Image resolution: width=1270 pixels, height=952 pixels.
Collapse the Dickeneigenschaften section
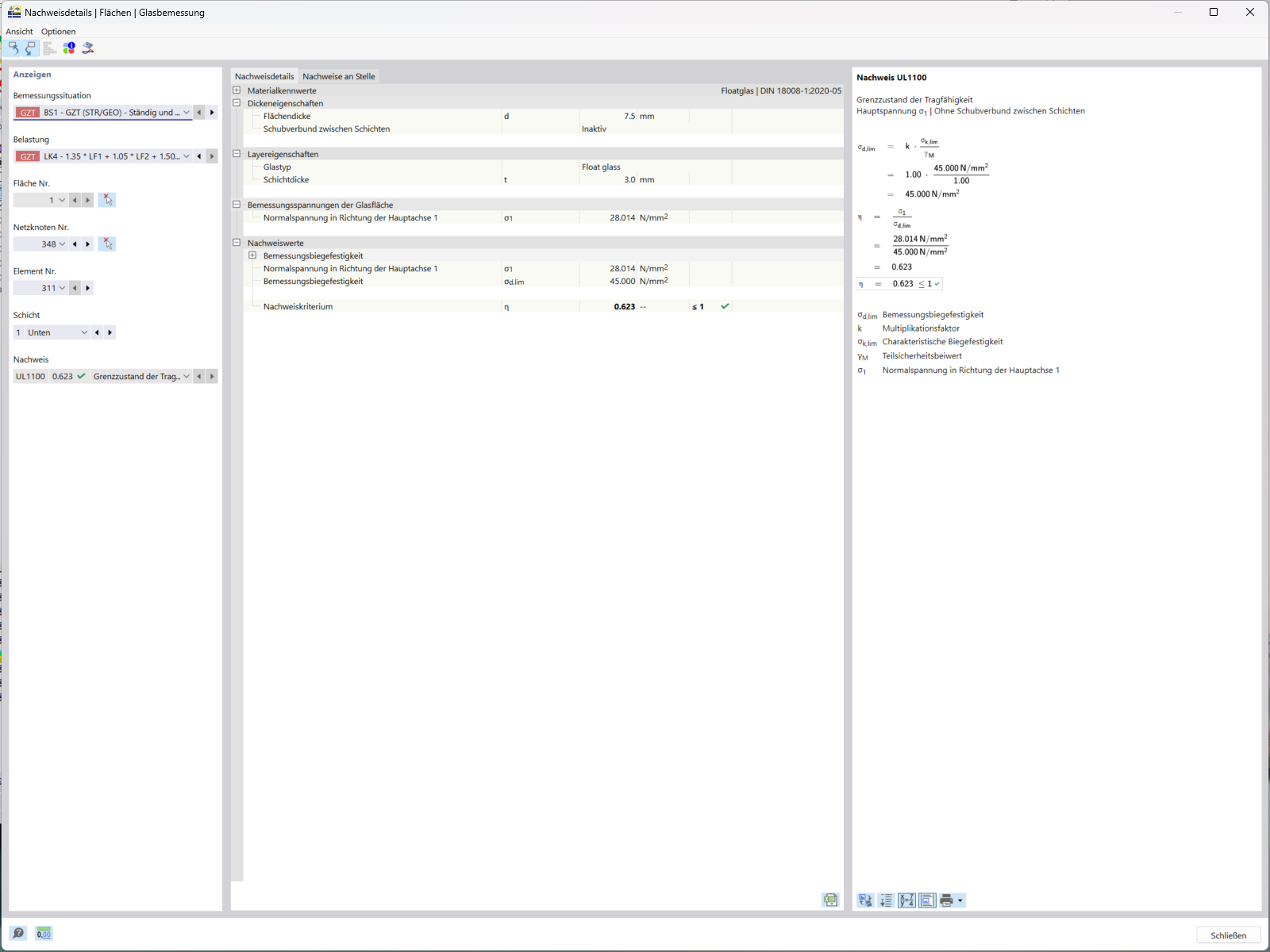237,103
